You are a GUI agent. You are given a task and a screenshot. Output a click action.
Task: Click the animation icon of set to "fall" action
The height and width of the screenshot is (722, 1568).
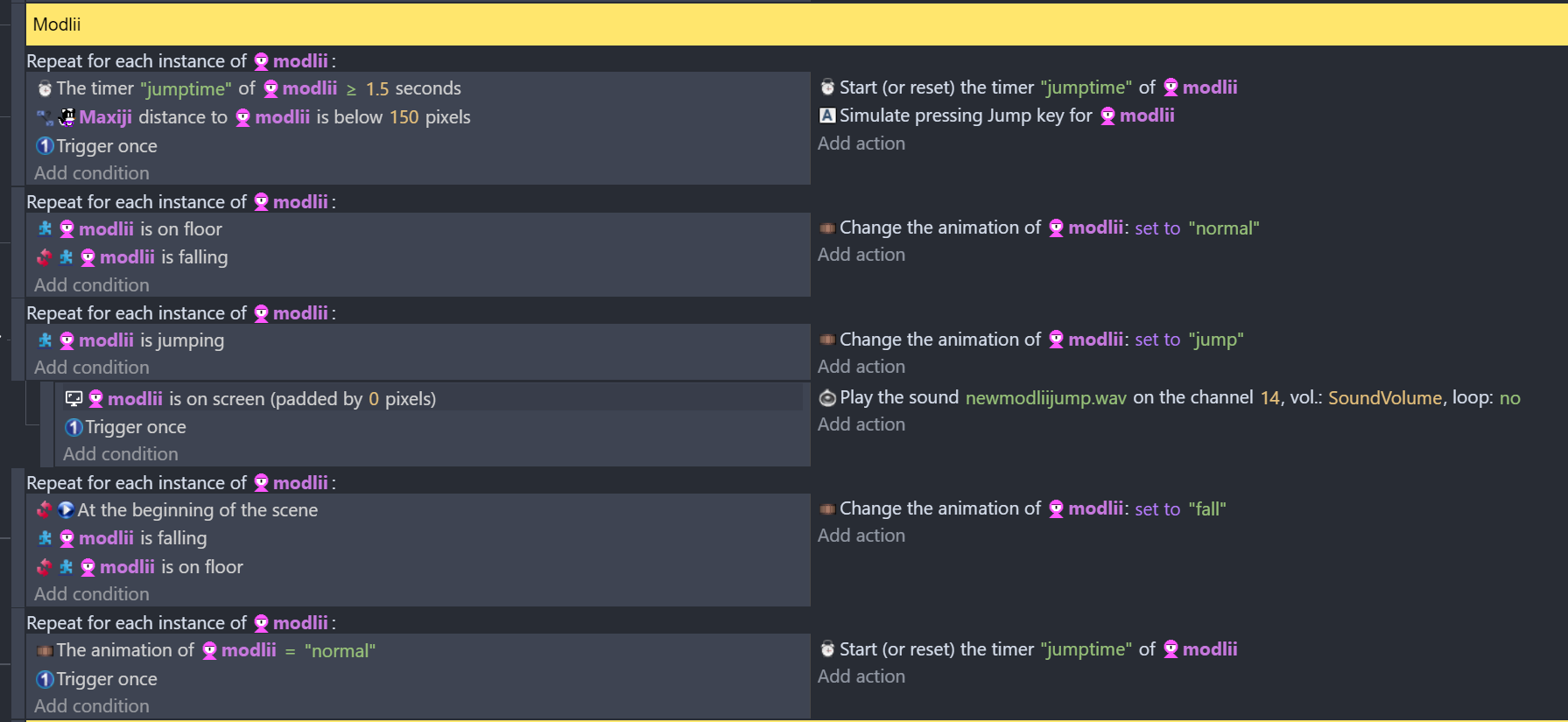(827, 509)
